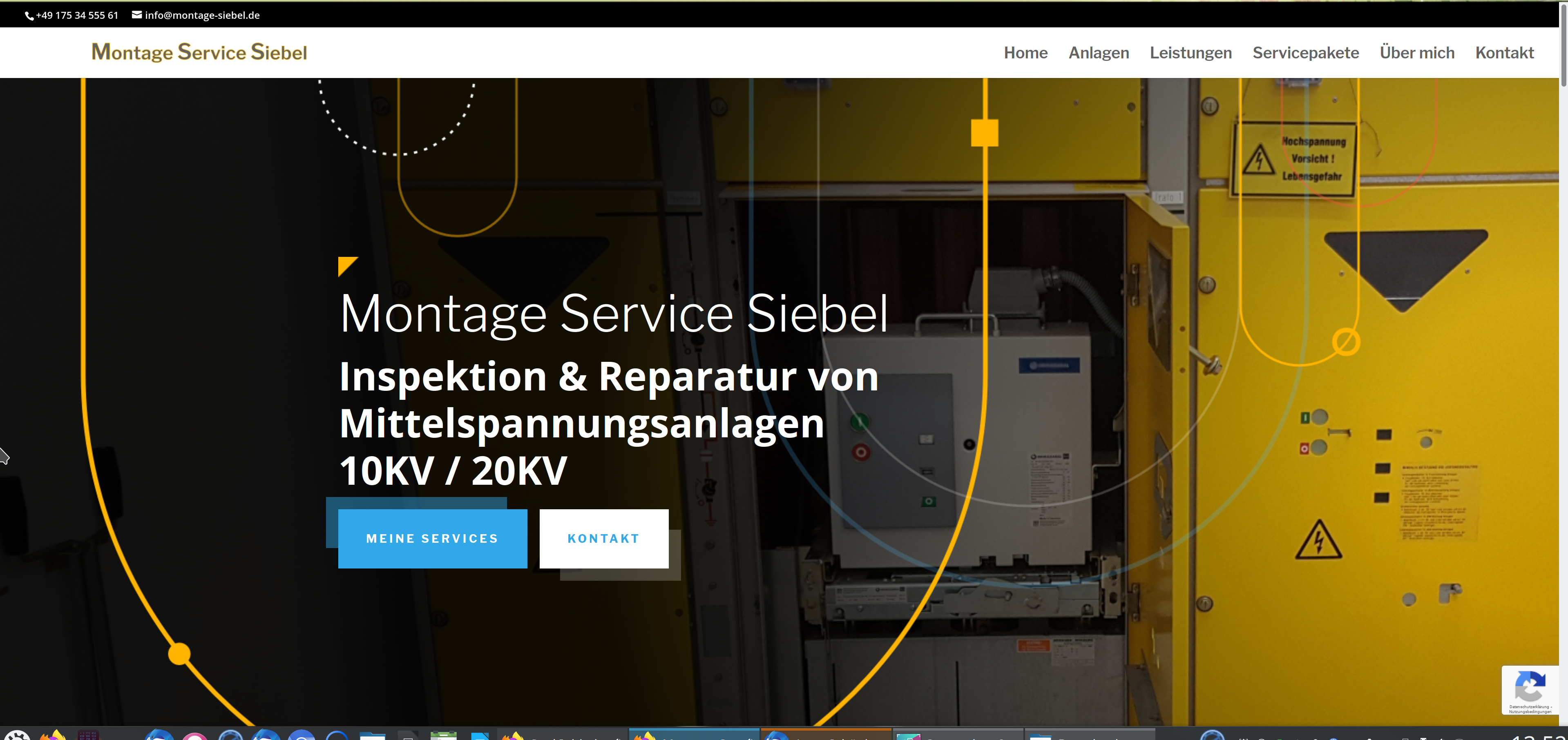Click the '10KV / 20KV' hero text

[x=453, y=470]
